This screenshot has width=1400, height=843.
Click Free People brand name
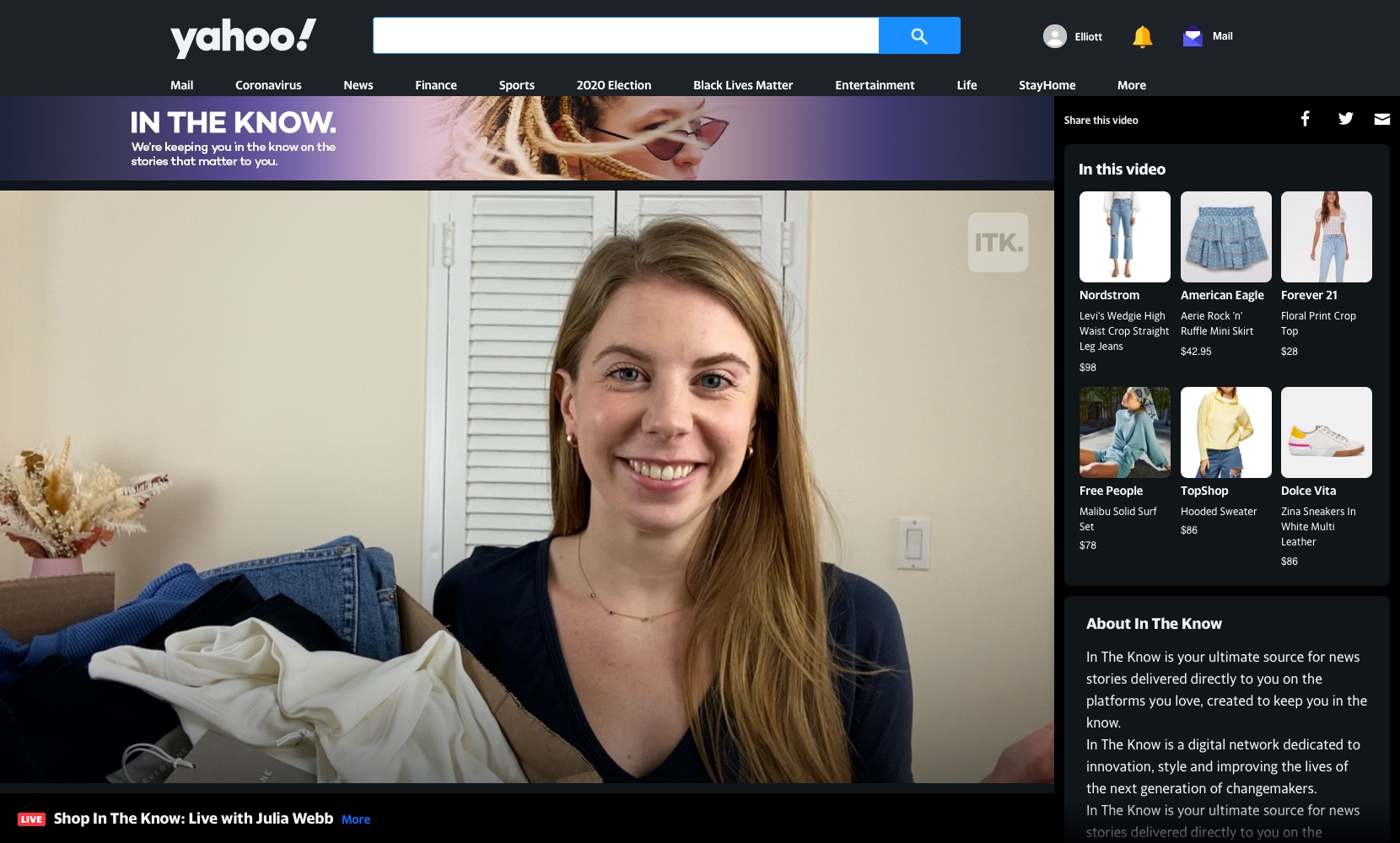pyautogui.click(x=1111, y=491)
